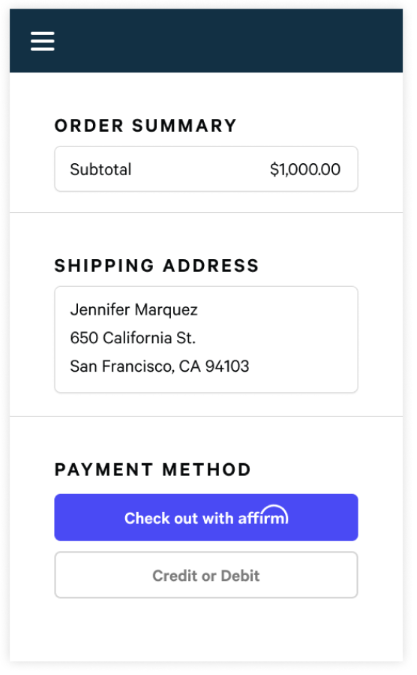Click the 650 California St. address line
The height and width of the screenshot is (675, 417).
[133, 338]
